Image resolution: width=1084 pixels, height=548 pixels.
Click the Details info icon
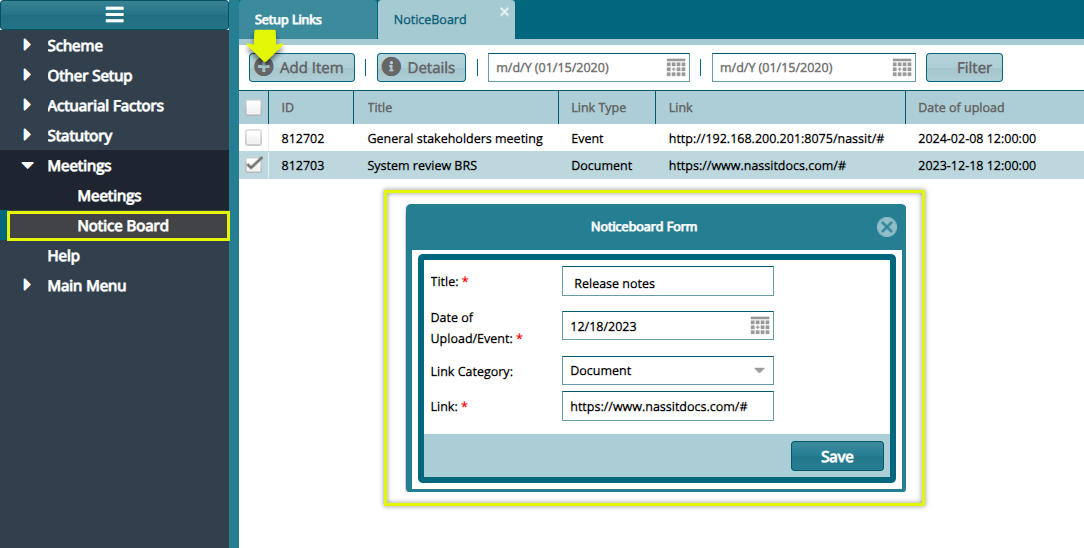pyautogui.click(x=392, y=68)
